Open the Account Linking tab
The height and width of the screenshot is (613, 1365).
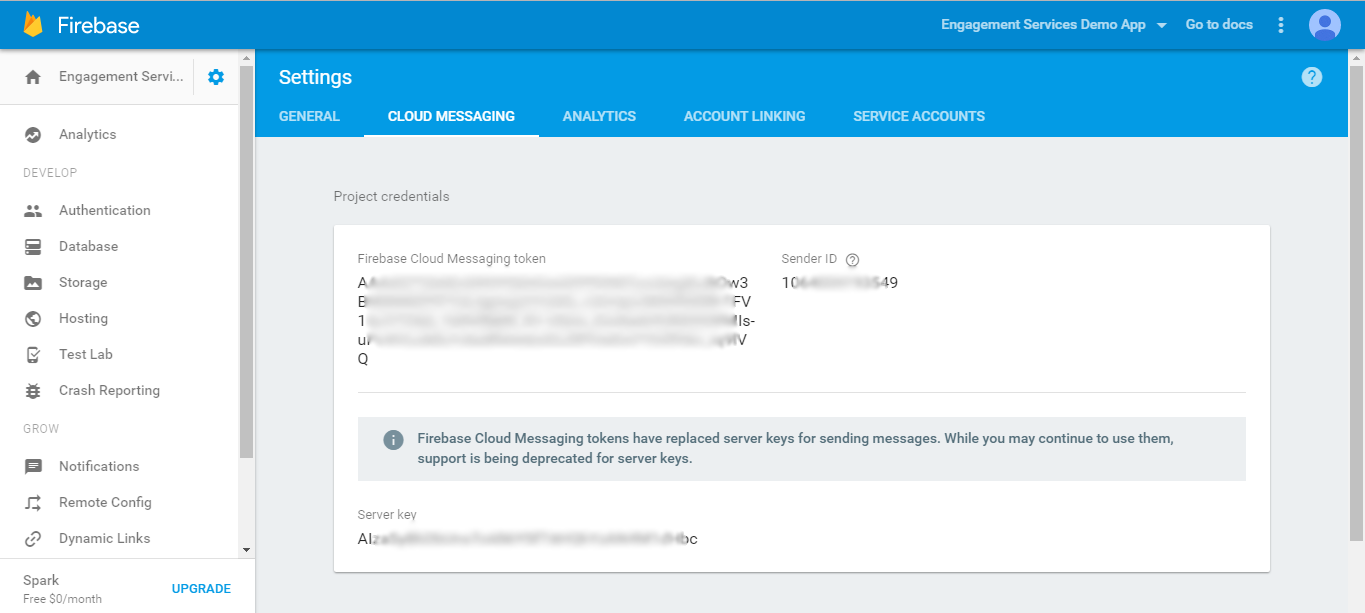(744, 116)
